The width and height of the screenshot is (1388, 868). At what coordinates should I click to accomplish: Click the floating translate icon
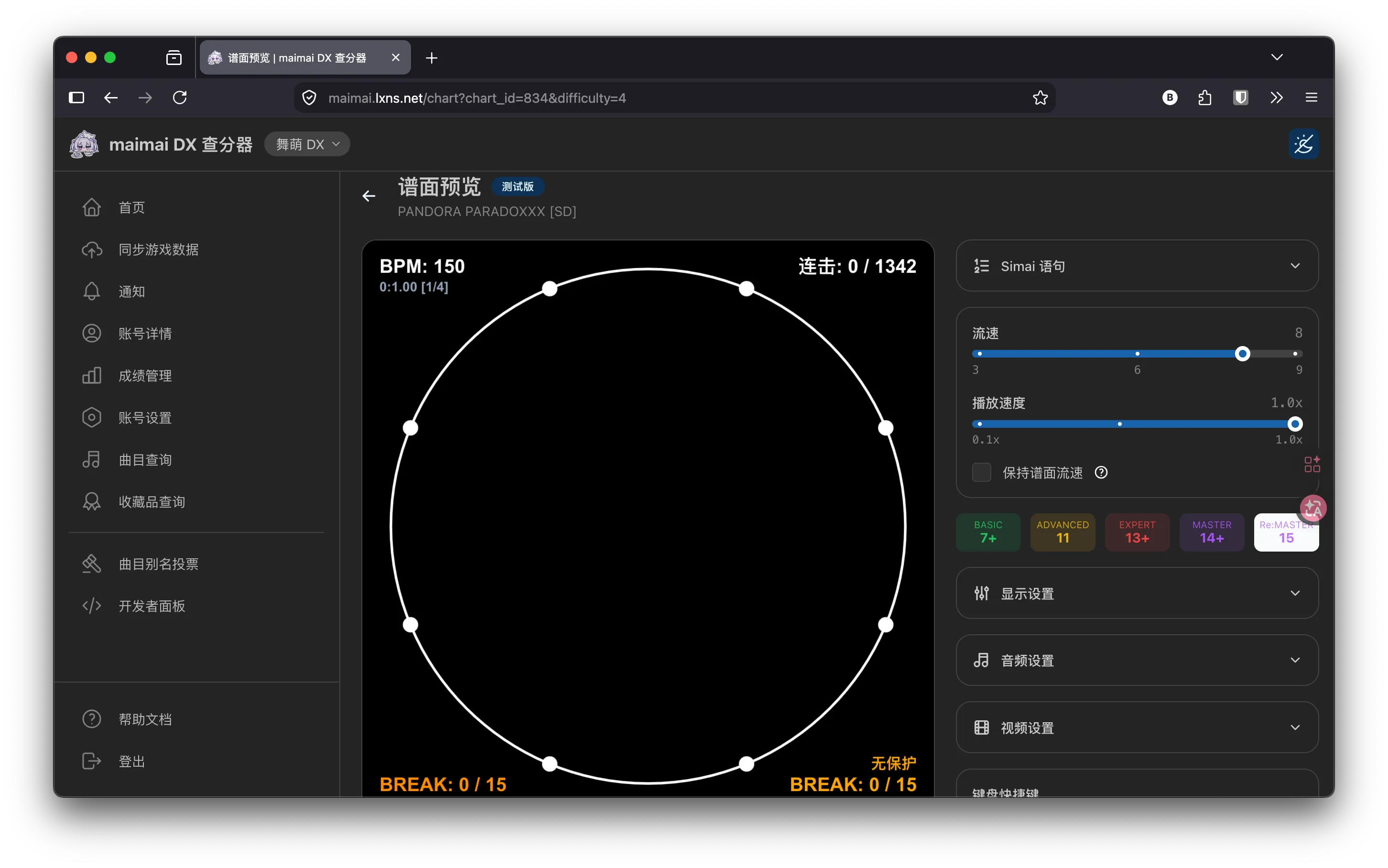[1313, 508]
